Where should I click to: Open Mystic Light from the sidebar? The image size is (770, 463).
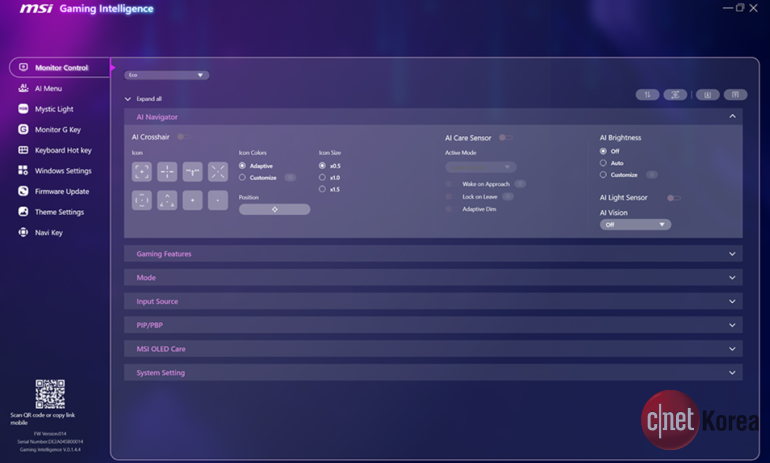[54, 109]
